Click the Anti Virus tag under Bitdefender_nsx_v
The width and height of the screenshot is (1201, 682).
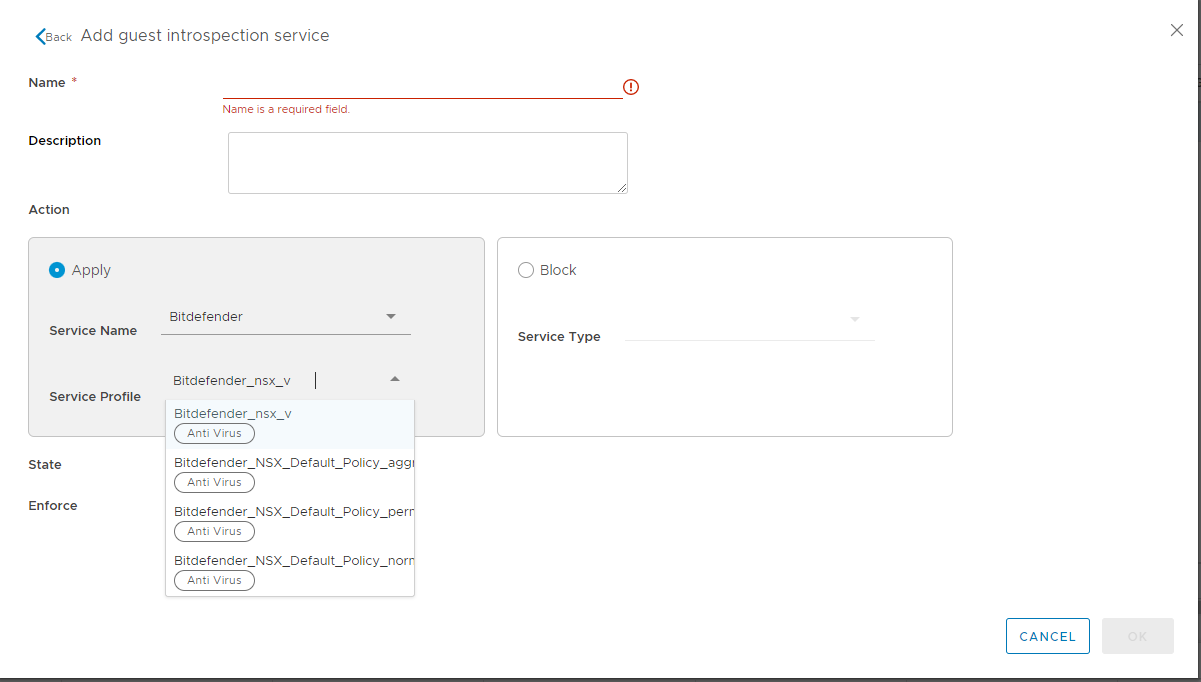(x=214, y=433)
